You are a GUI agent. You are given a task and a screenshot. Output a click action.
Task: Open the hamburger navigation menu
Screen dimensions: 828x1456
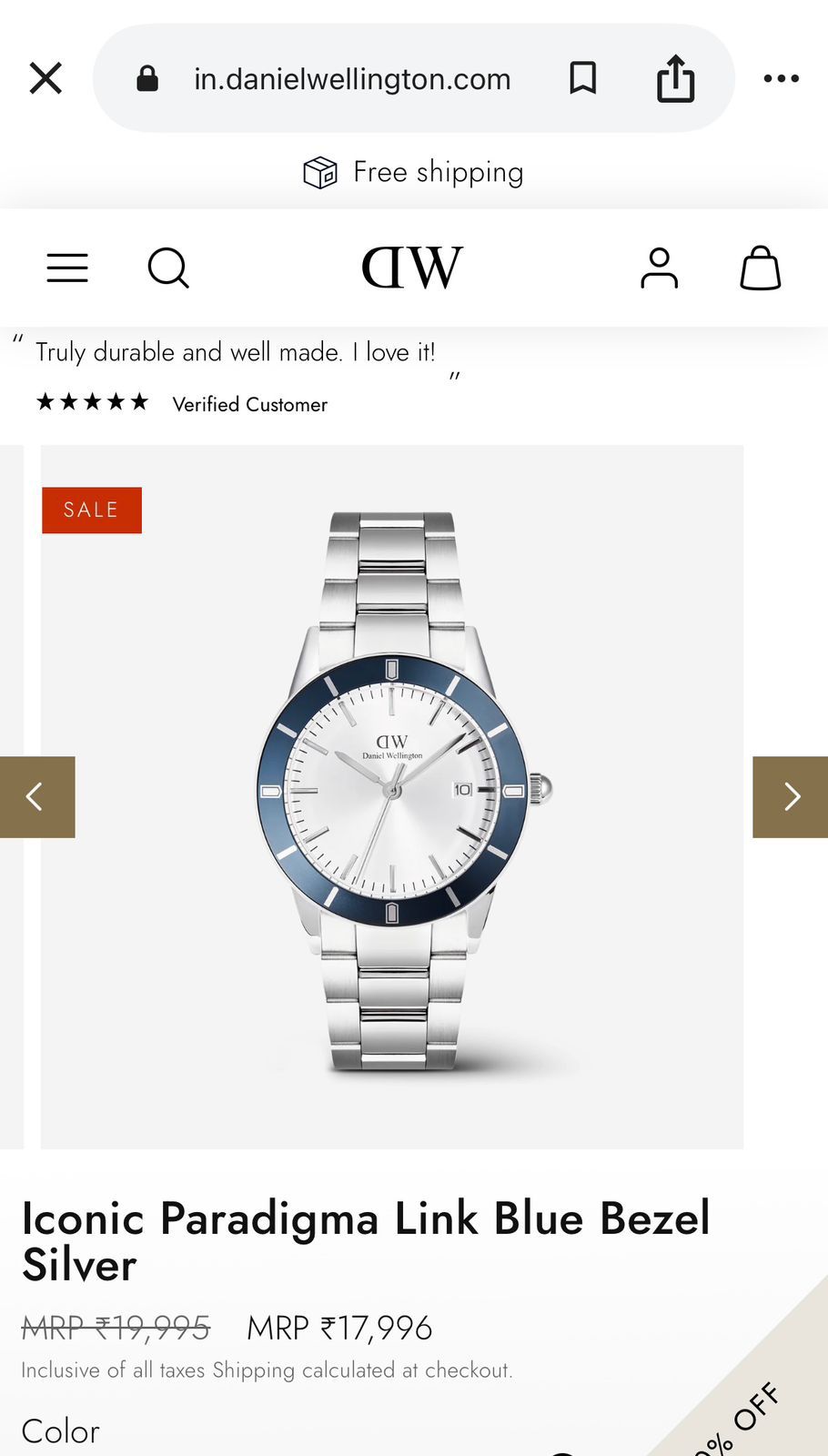tap(67, 268)
